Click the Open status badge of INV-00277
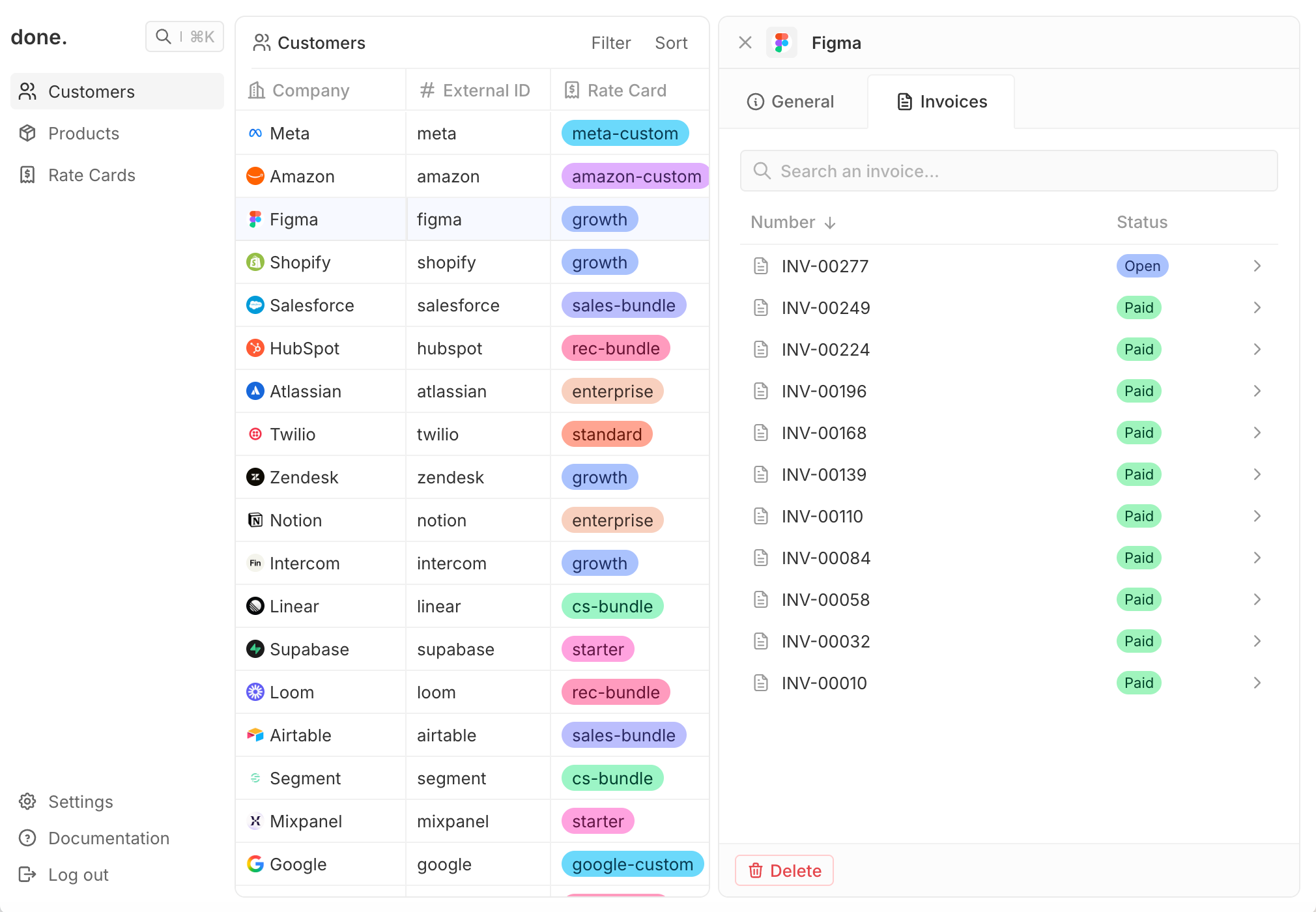 click(1142, 266)
